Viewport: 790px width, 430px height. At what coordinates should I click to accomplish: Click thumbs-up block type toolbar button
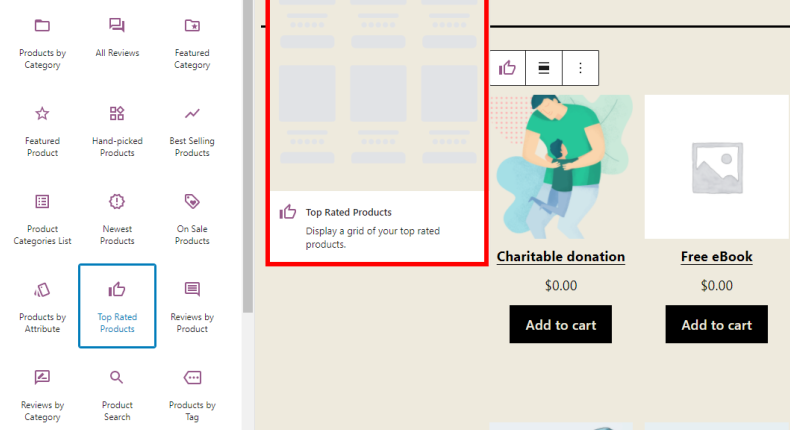[508, 68]
